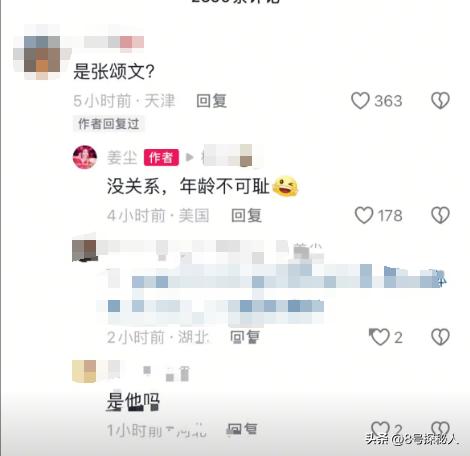Open the username 姜尘 profile link
The width and height of the screenshot is (470, 456).
[122, 157]
